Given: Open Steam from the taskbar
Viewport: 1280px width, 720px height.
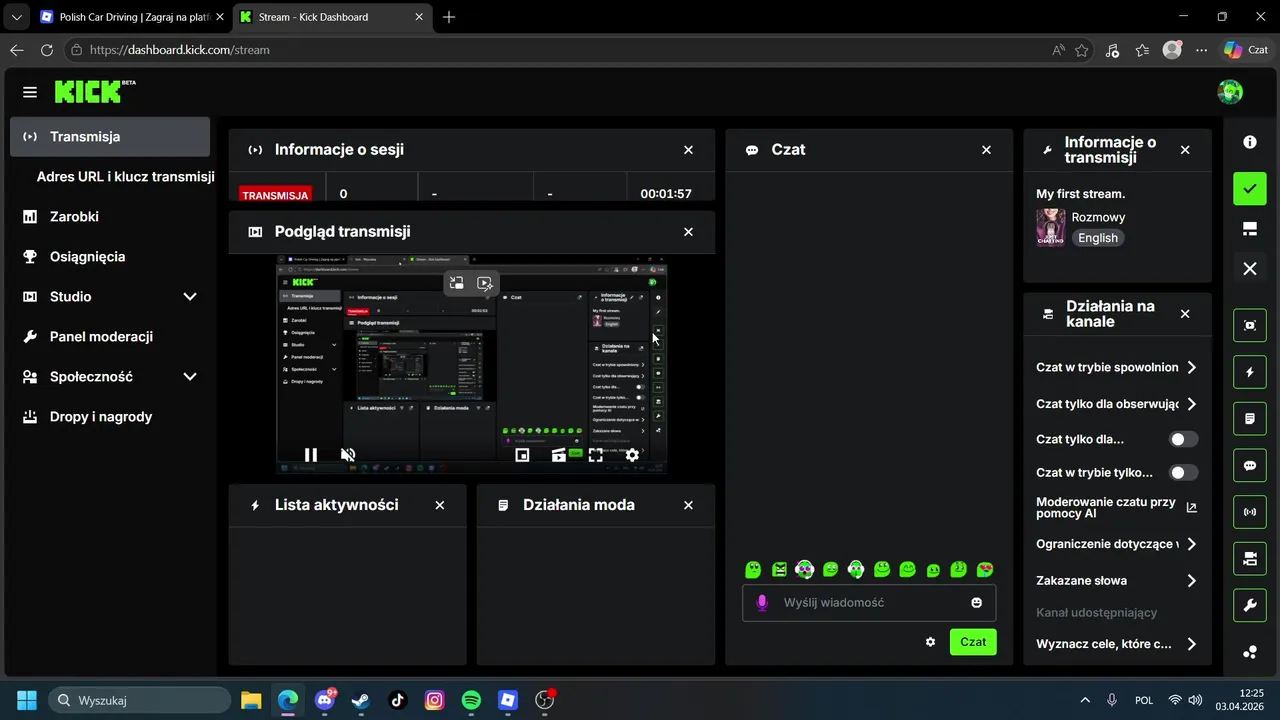Looking at the screenshot, I should coord(360,700).
